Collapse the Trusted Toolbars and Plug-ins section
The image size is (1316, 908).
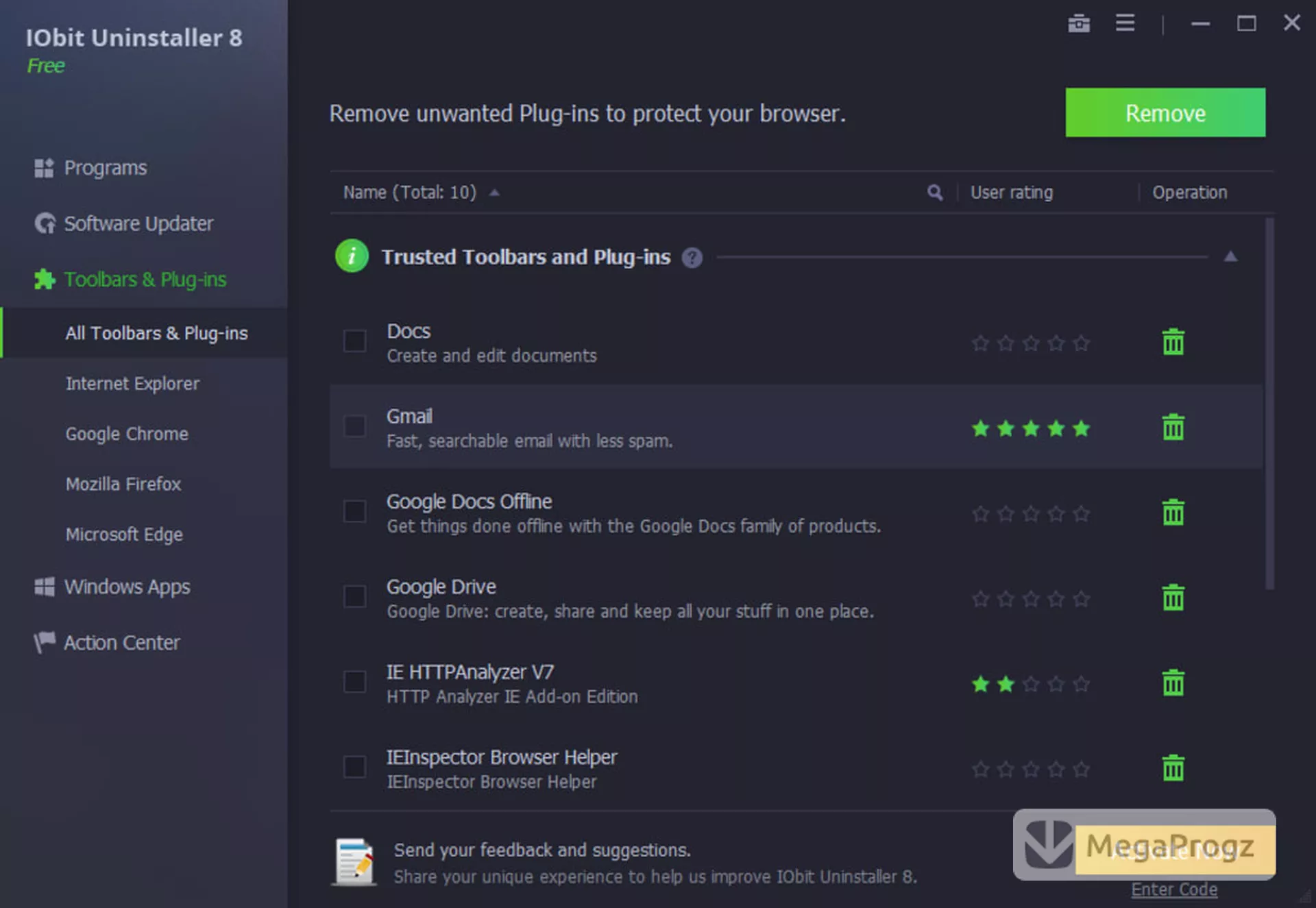click(1230, 256)
